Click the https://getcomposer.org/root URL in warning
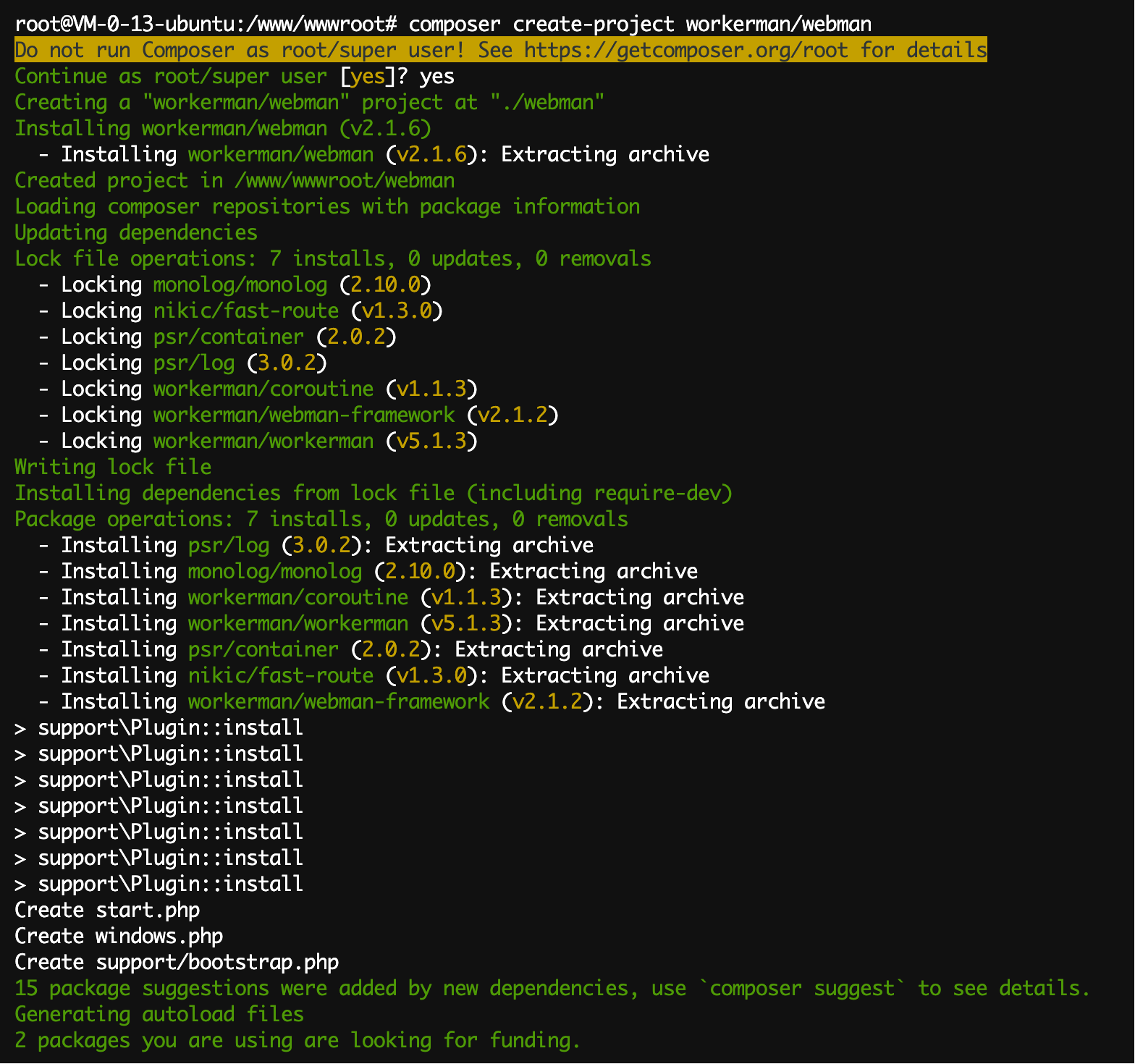The image size is (1135, 1064). (686, 51)
